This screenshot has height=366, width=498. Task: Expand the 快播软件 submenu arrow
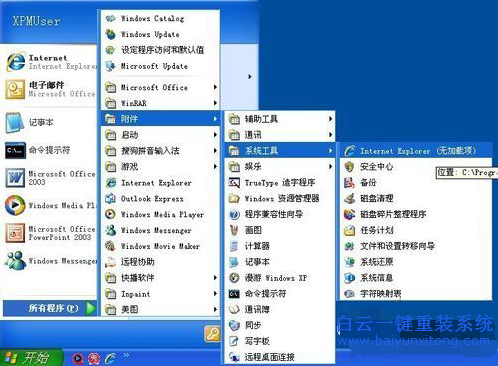tap(215, 278)
